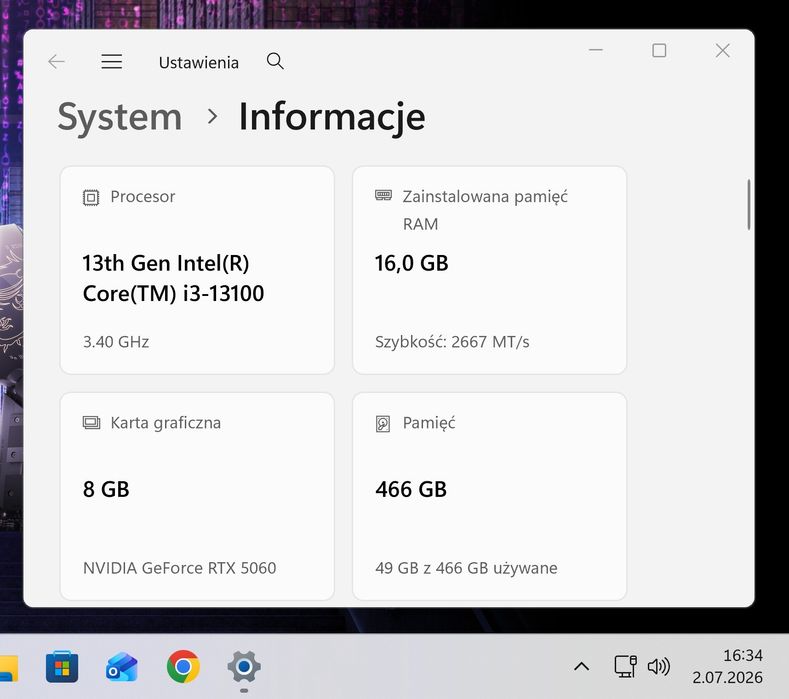789x699 pixels.
Task: Click the Settings gear taskbar icon
Action: click(x=244, y=667)
